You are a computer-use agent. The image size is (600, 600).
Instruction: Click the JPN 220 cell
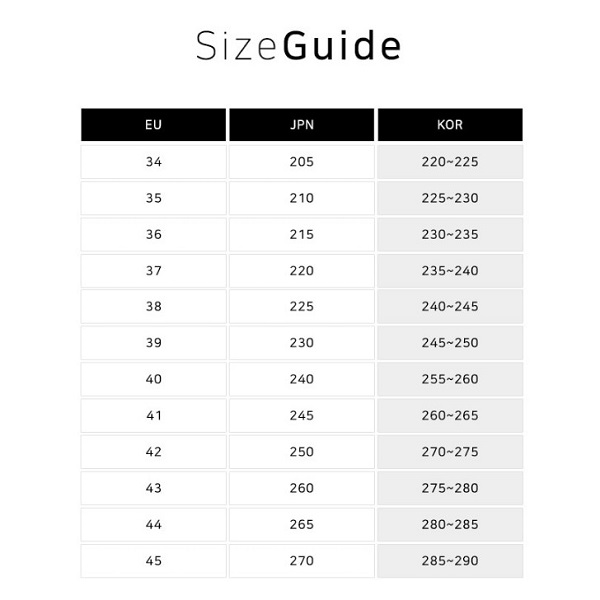coord(301,270)
